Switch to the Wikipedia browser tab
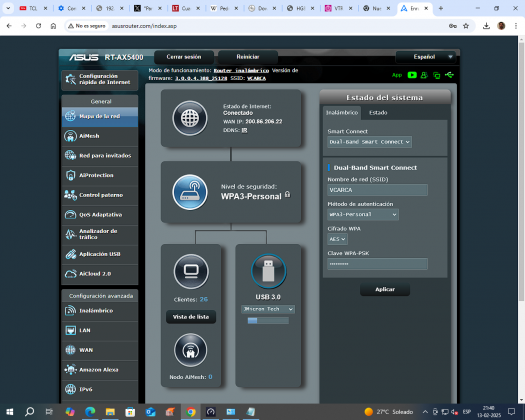The width and height of the screenshot is (525, 420). click(224, 8)
